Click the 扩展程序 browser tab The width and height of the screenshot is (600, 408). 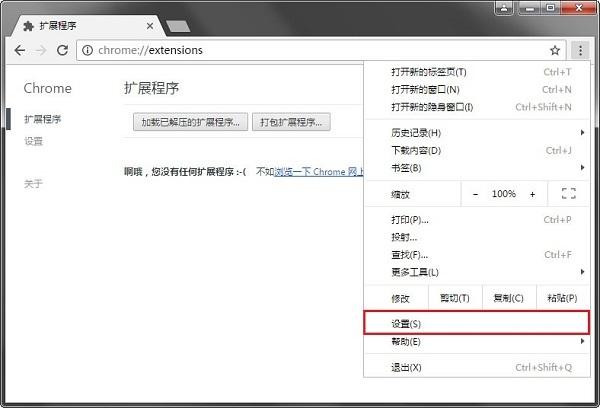87,26
